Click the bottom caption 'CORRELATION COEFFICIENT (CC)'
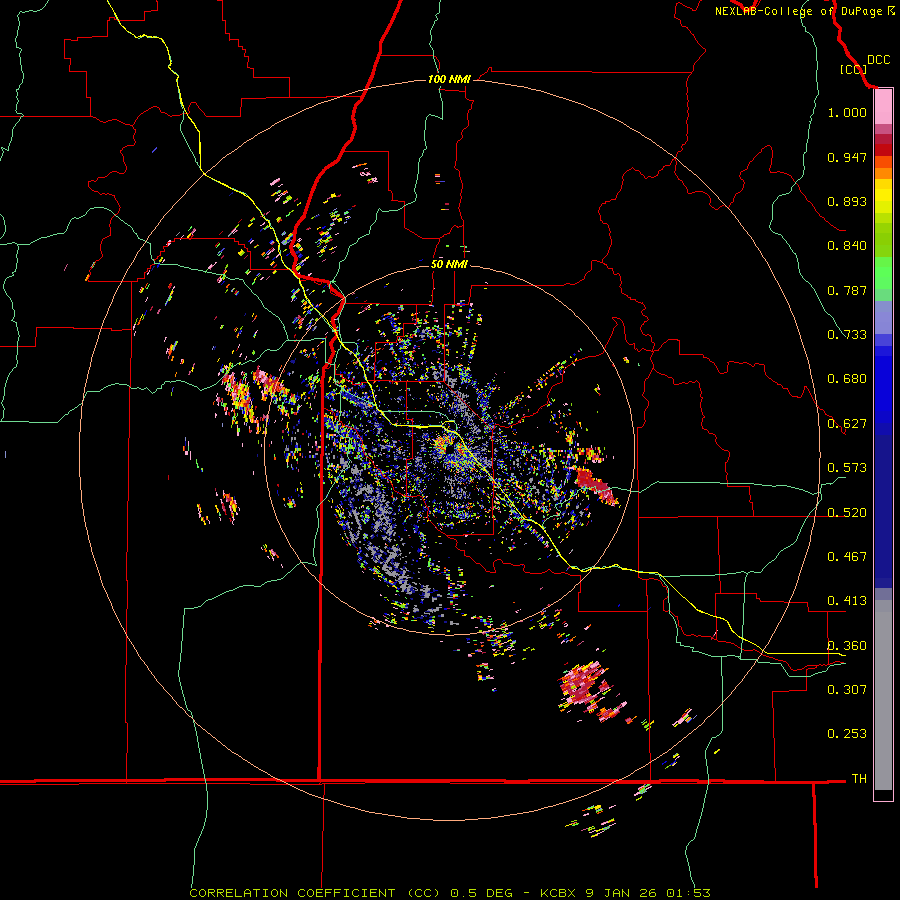Image resolution: width=900 pixels, height=900 pixels. coord(315,893)
